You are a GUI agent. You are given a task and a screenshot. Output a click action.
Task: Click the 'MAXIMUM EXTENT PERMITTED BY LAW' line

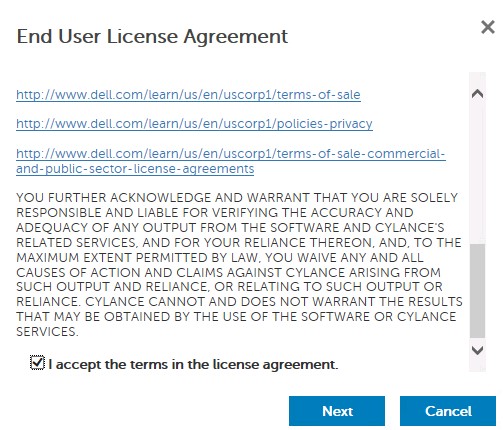click(220, 258)
